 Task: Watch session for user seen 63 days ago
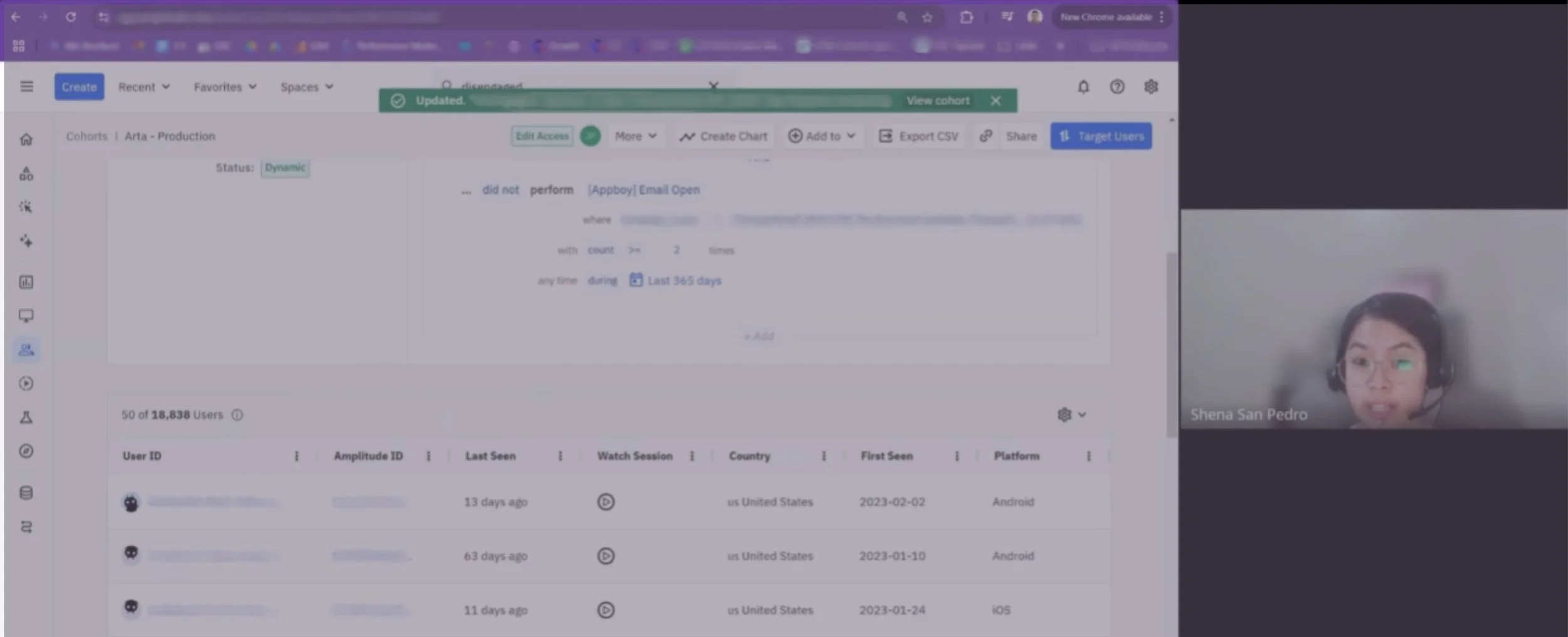click(606, 556)
